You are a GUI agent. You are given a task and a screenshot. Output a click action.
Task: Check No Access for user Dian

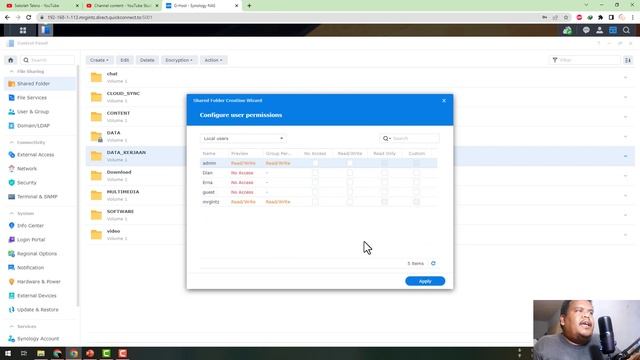coord(315,173)
